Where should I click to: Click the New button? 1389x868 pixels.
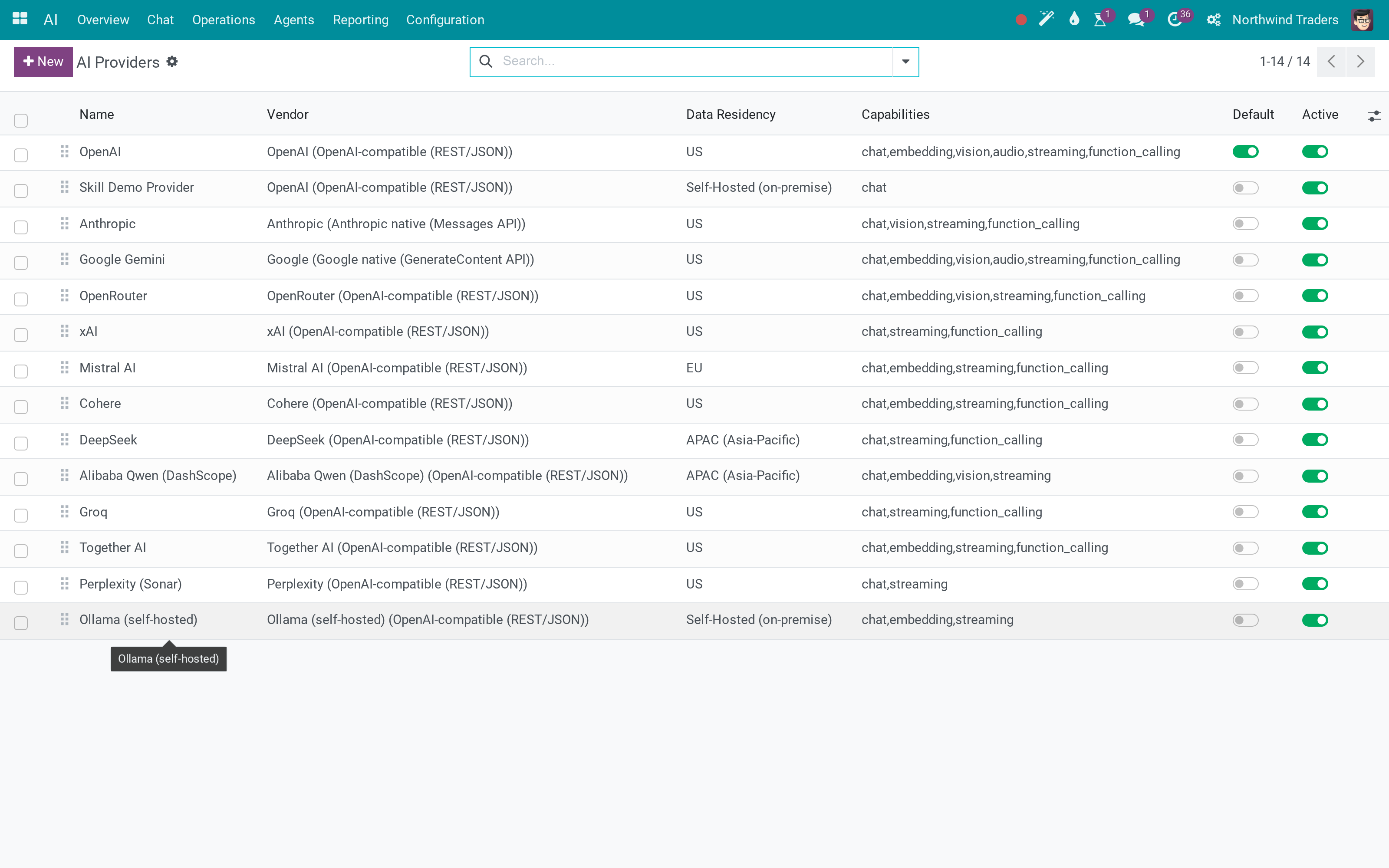pos(43,62)
